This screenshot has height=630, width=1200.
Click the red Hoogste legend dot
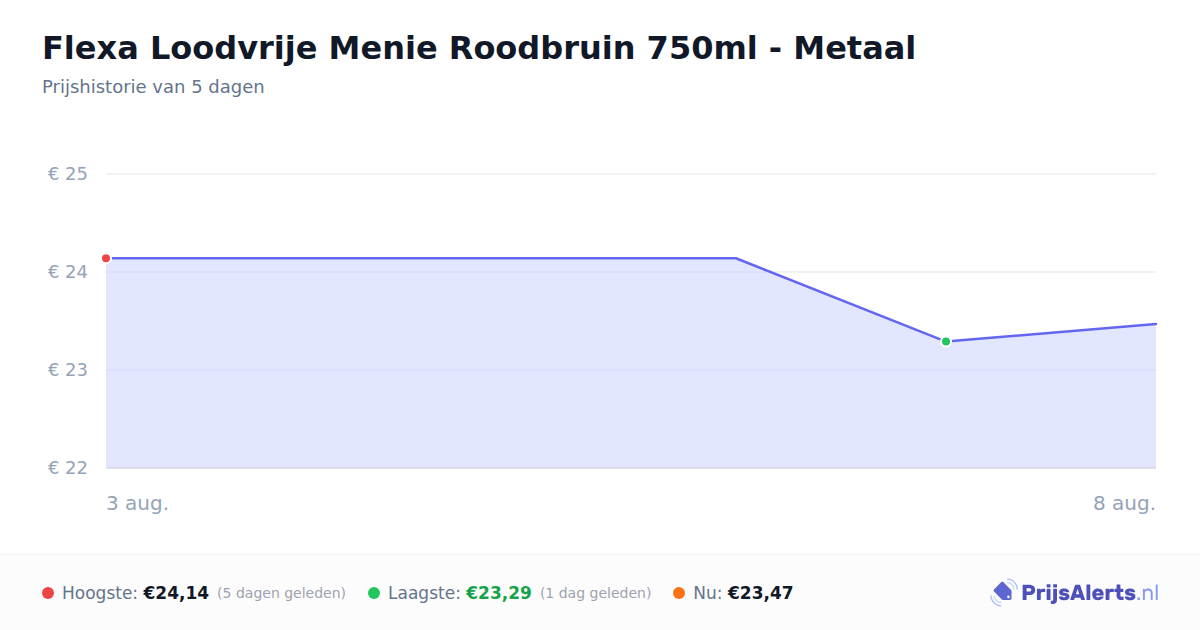[x=48, y=593]
